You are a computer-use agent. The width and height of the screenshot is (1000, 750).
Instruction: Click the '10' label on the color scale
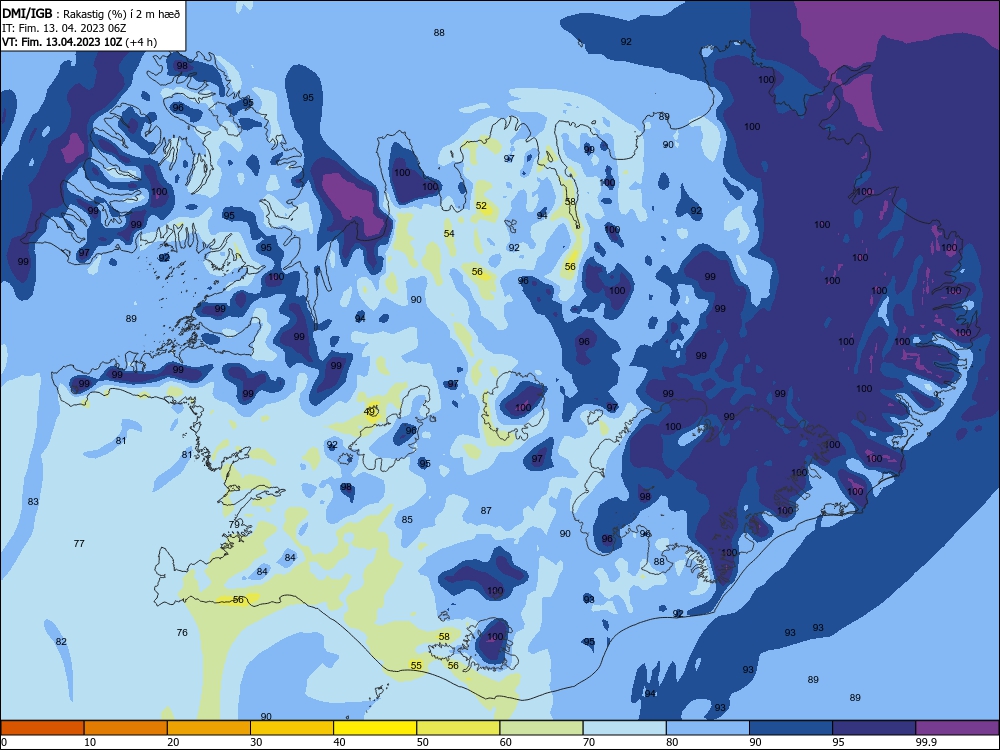tap(90, 742)
